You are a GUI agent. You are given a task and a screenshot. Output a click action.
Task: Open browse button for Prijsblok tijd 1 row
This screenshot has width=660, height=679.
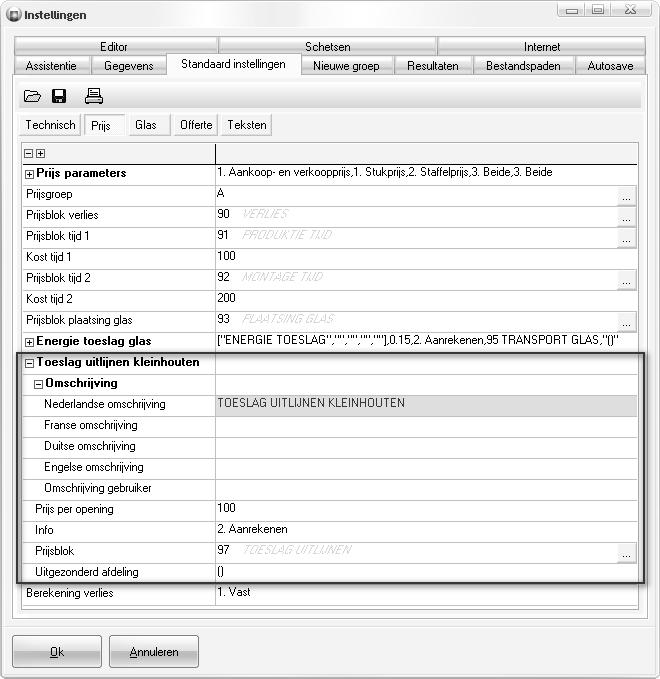(626, 238)
